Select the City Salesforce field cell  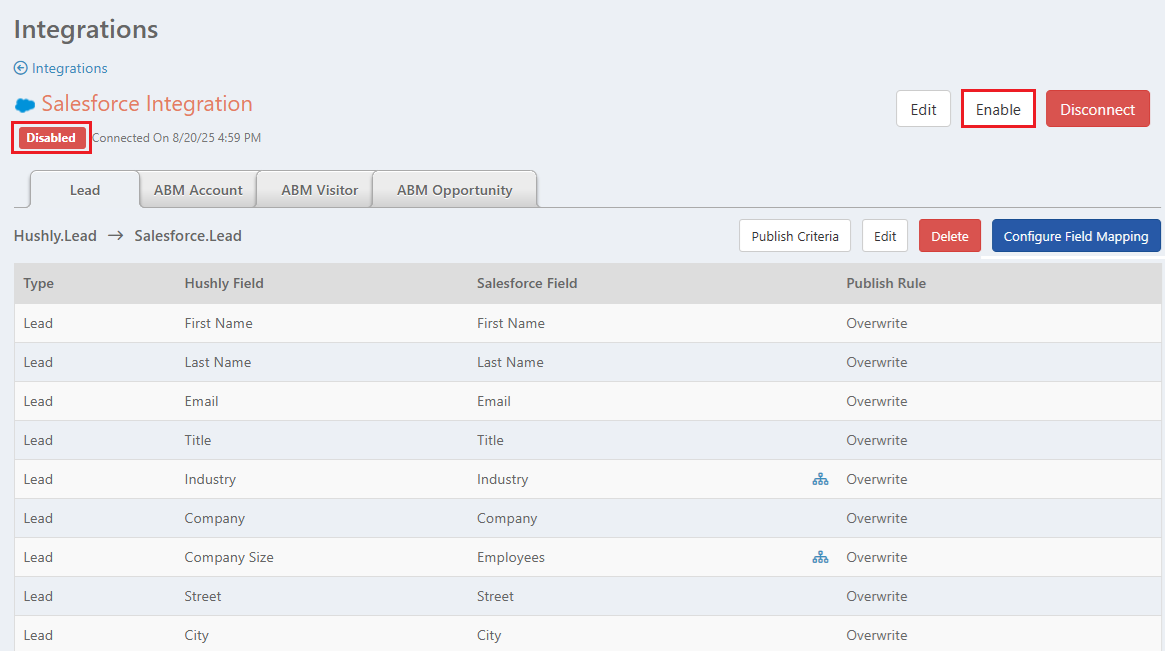489,635
